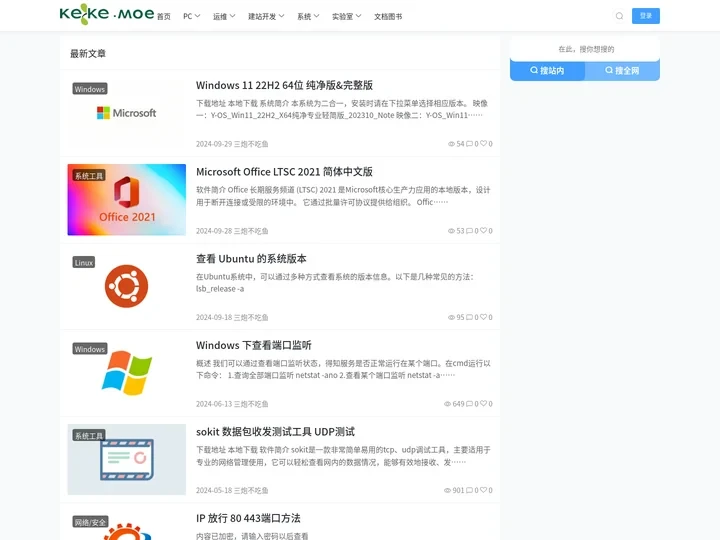720x540 pixels.
Task: Expand the 系统 menu dropdown
Action: (x=308, y=17)
